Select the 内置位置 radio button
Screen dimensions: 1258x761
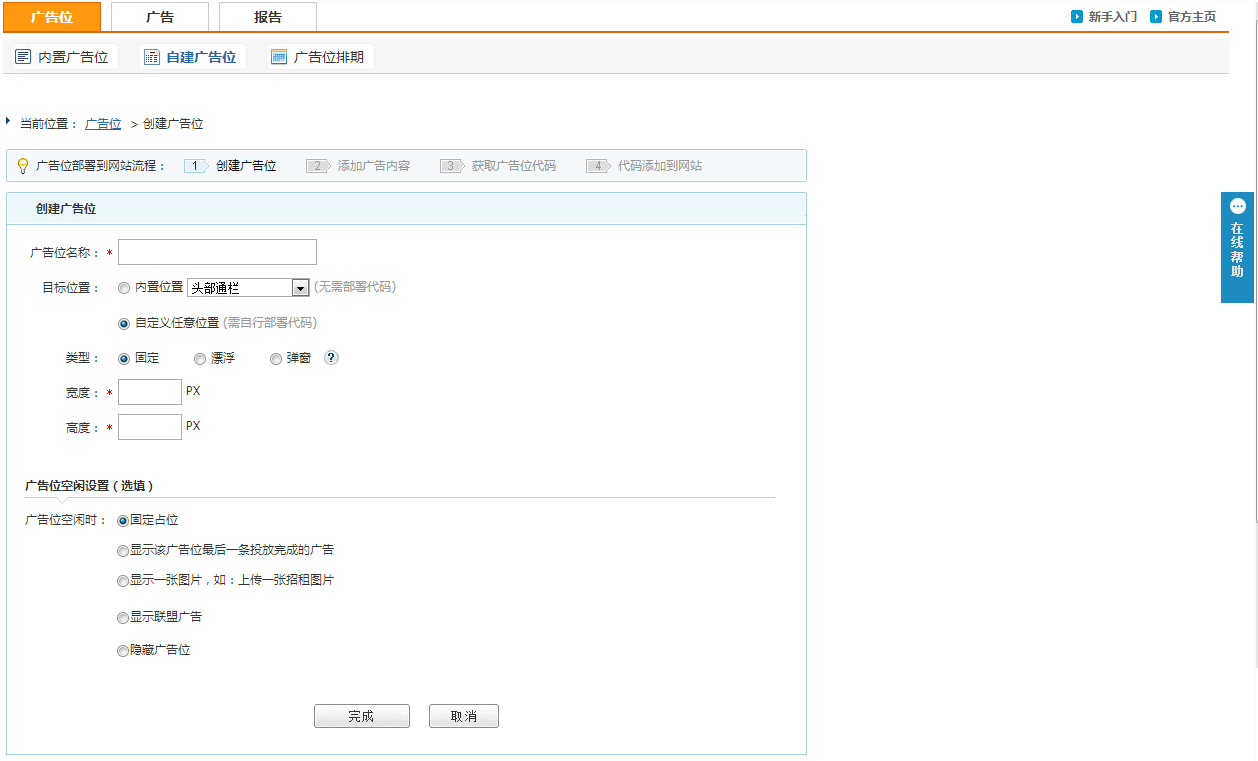(124, 288)
